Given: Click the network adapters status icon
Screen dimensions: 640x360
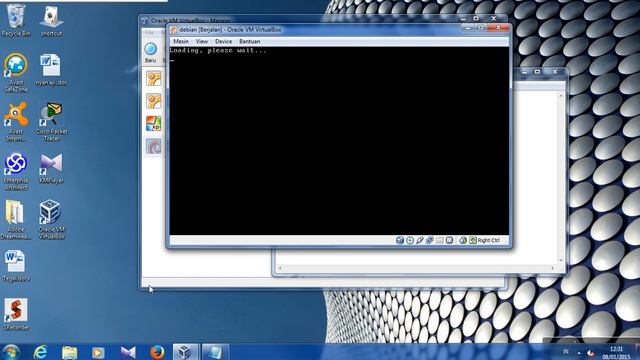Looking at the screenshot, I should pyautogui.click(x=429, y=240).
